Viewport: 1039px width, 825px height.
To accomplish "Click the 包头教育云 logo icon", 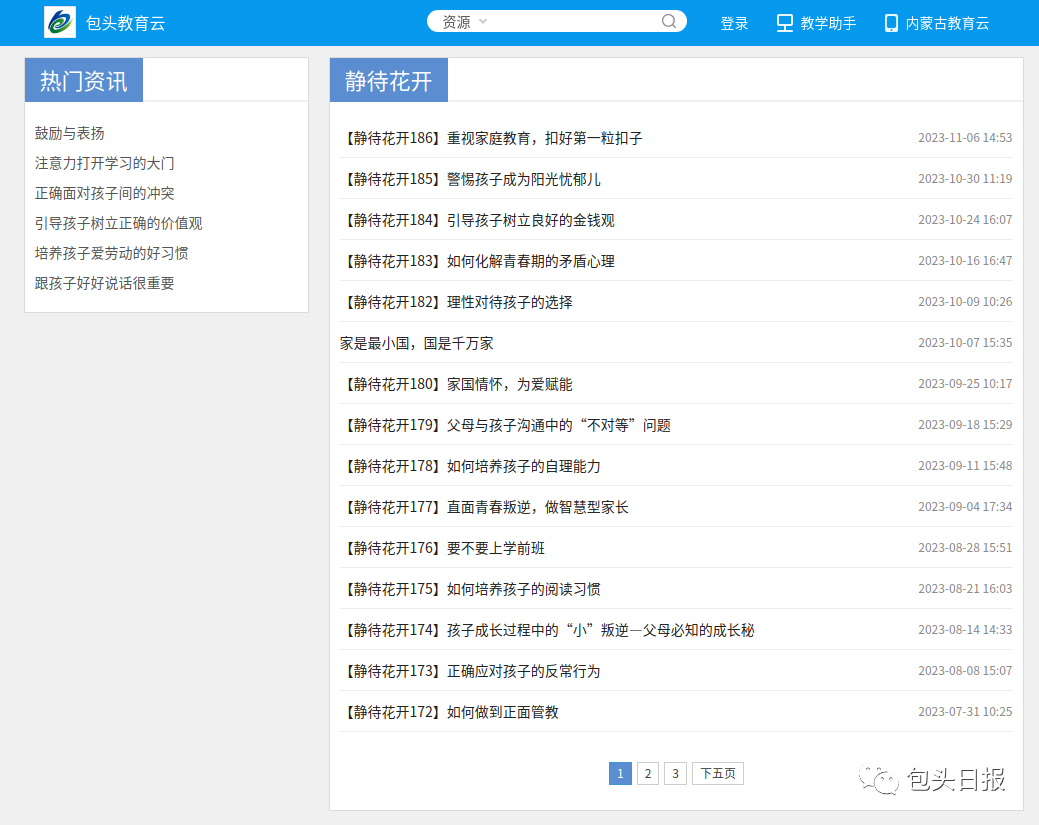I will [x=60, y=22].
